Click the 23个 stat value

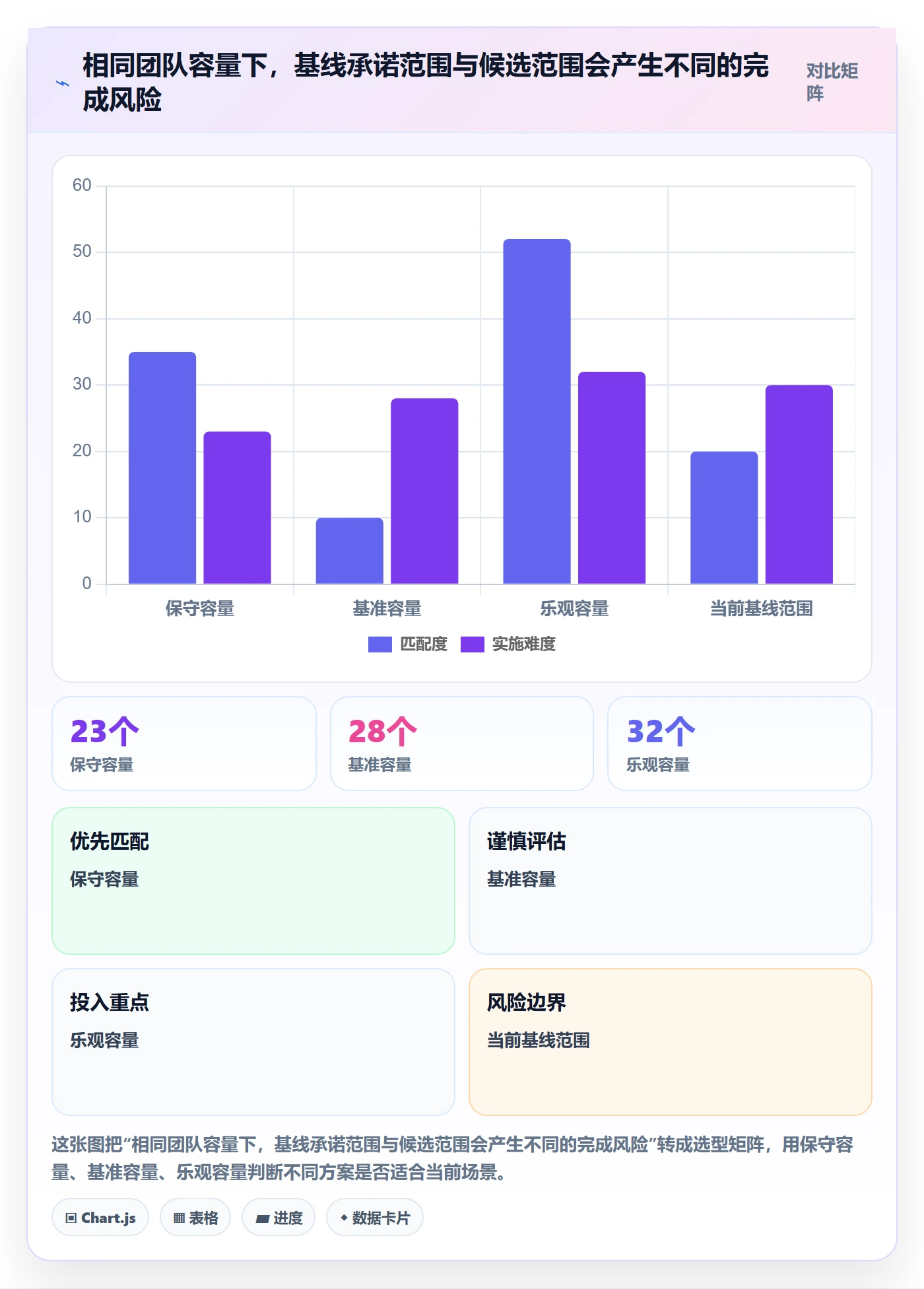[105, 731]
